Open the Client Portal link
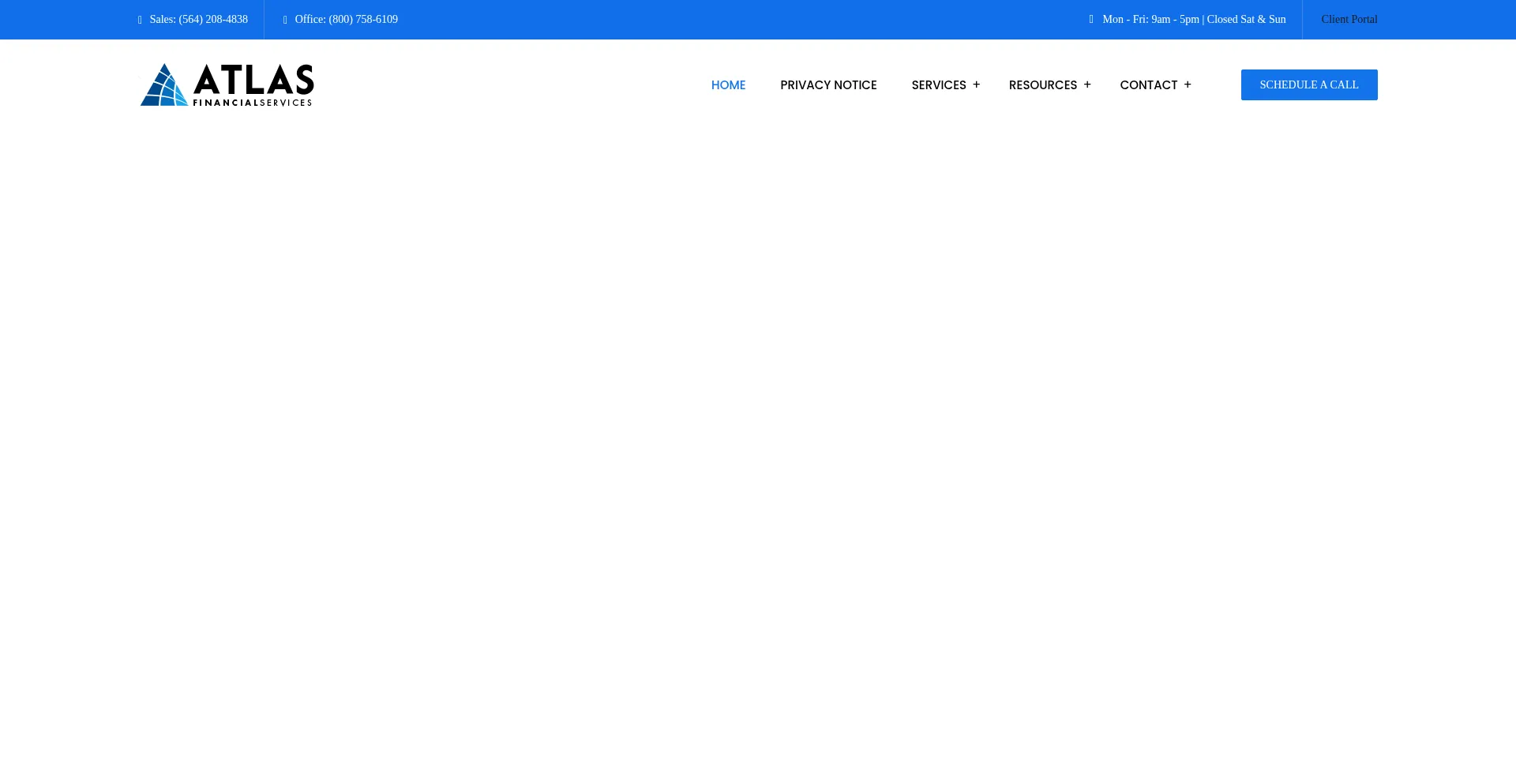1516x784 pixels. click(x=1349, y=20)
